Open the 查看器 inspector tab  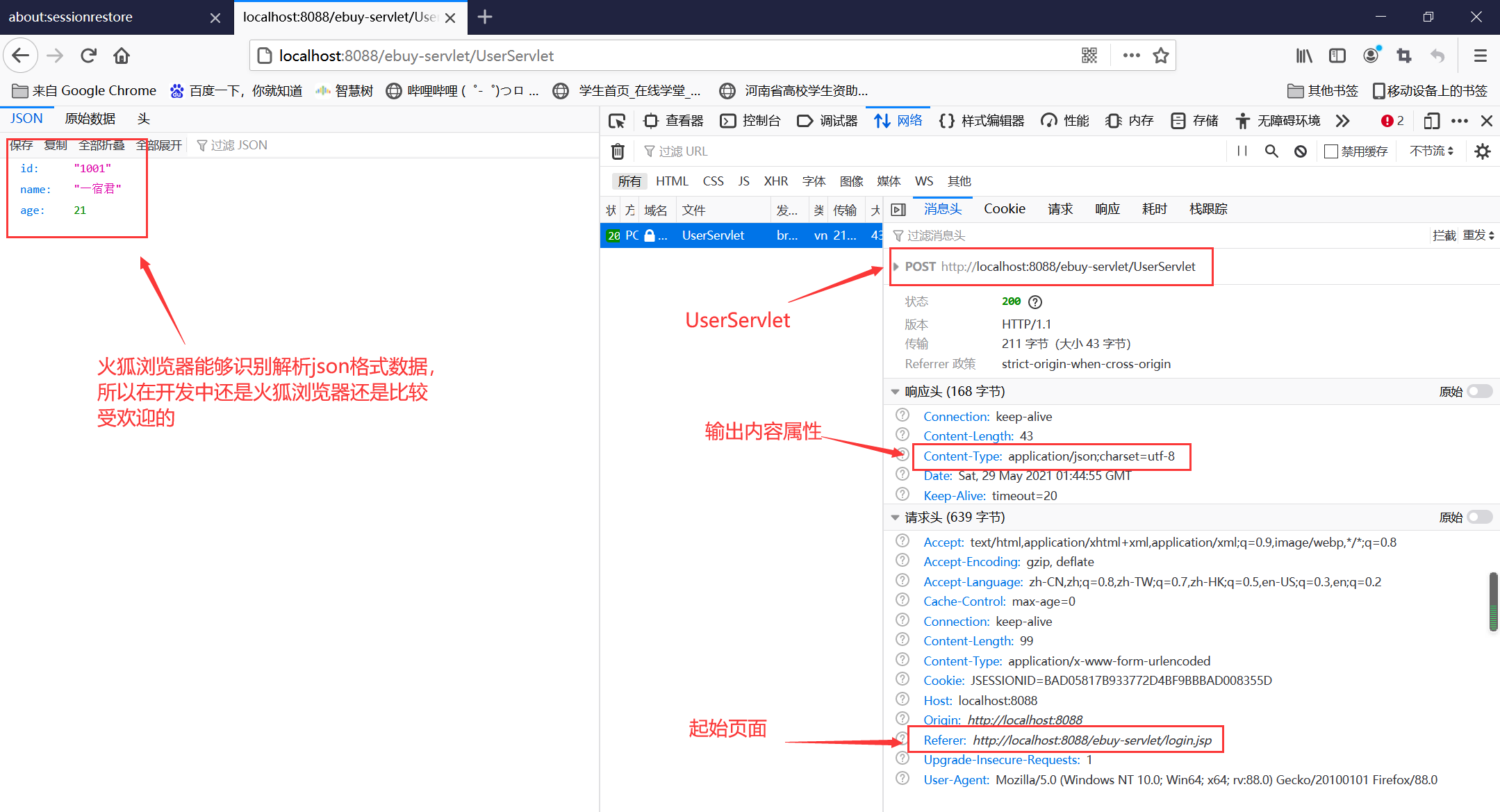(674, 121)
